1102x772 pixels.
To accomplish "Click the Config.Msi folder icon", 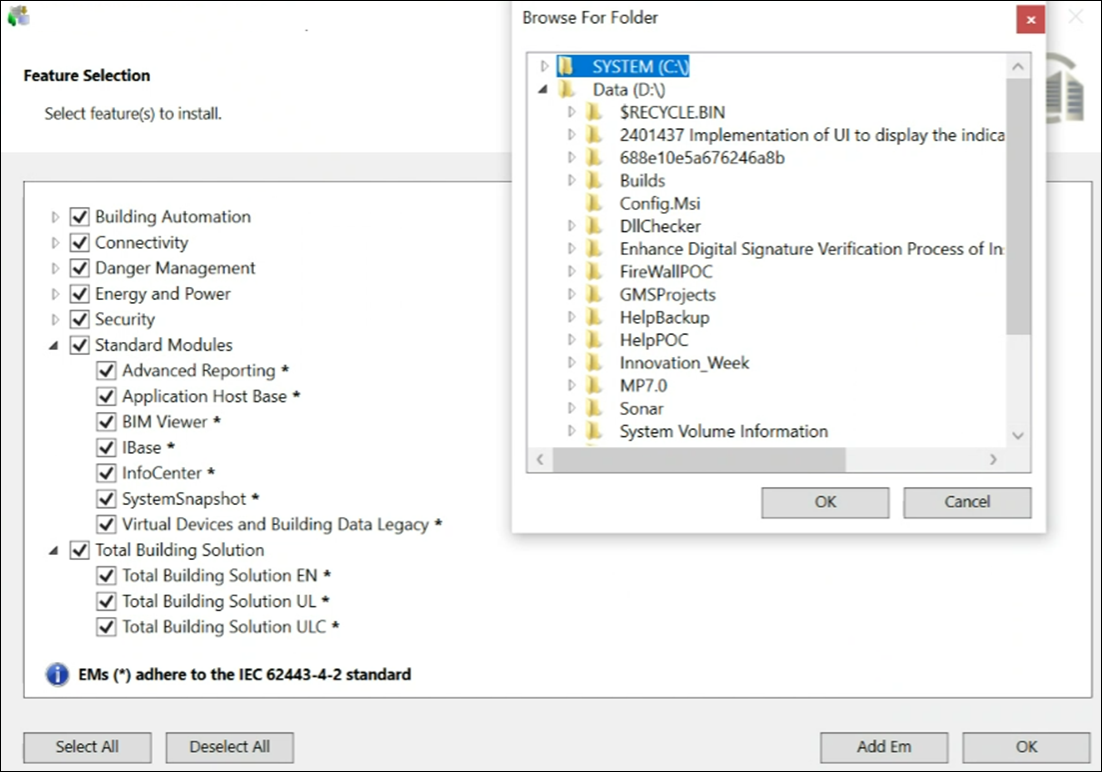I will (x=594, y=204).
